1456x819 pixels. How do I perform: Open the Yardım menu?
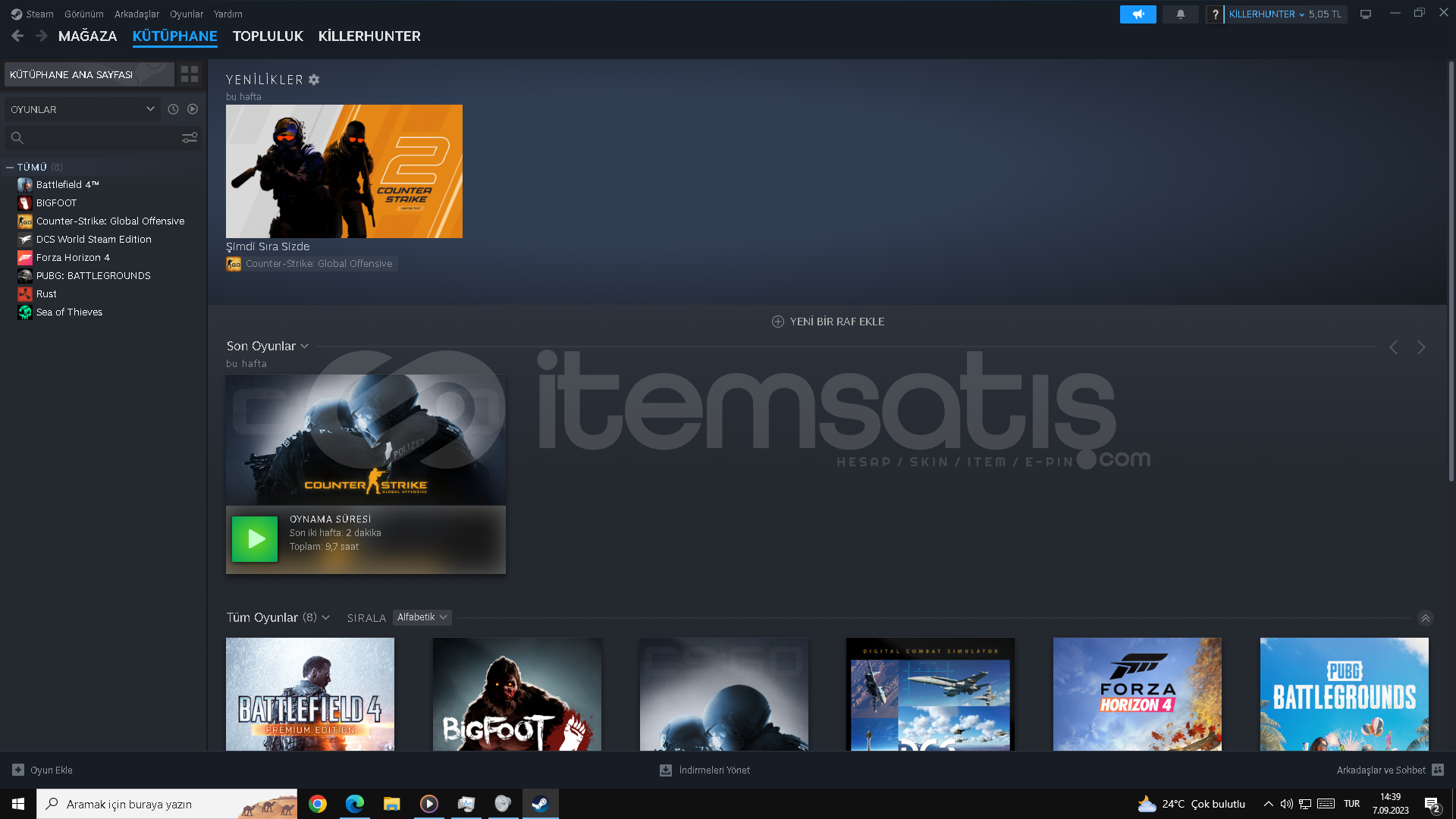pos(227,14)
